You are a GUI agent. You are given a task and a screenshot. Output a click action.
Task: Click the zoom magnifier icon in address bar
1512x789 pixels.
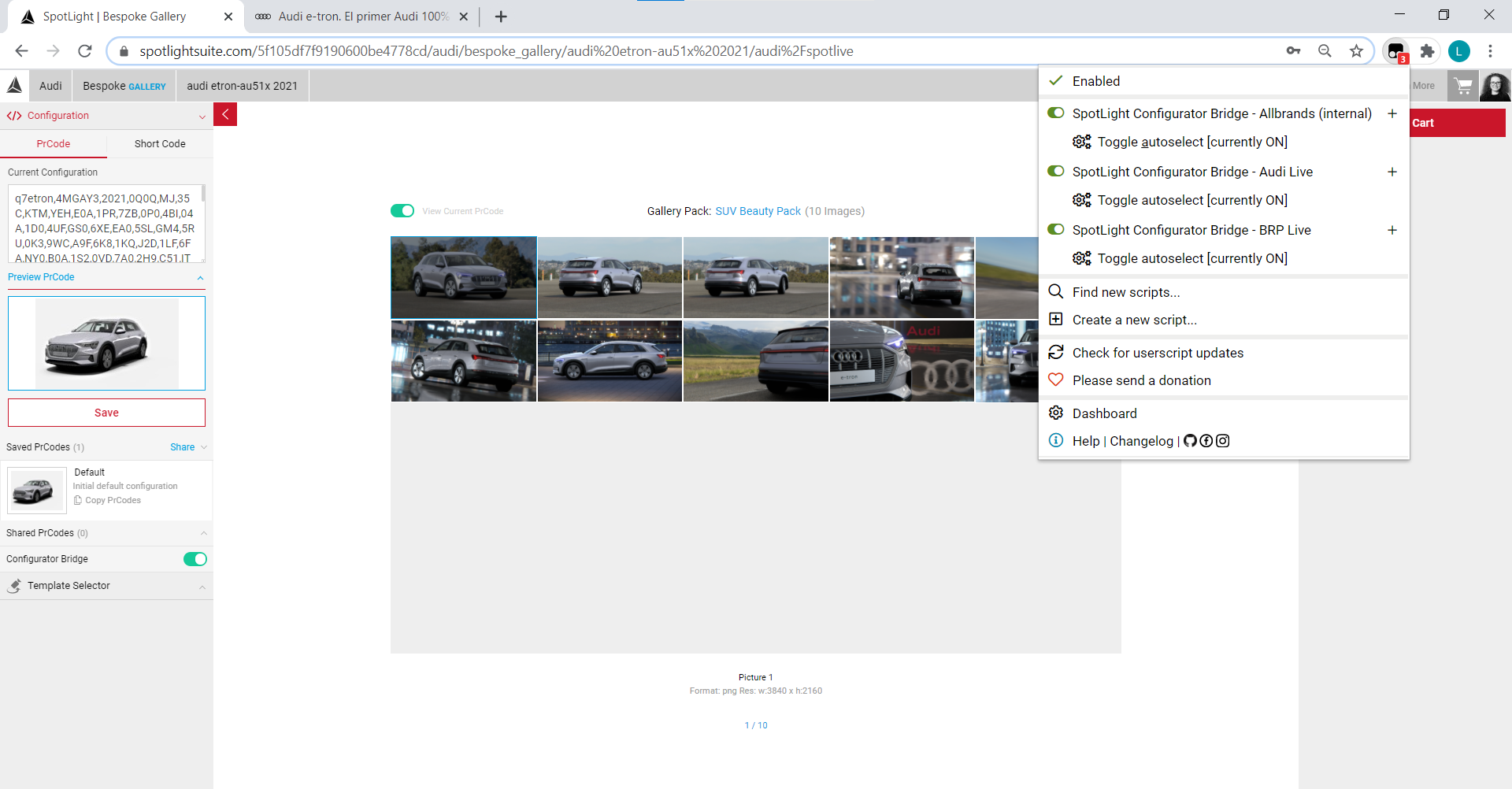tap(1325, 51)
